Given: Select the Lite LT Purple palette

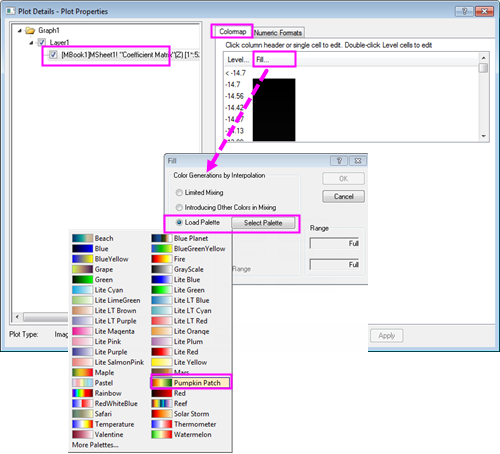Looking at the screenshot, I should (x=104, y=321).
